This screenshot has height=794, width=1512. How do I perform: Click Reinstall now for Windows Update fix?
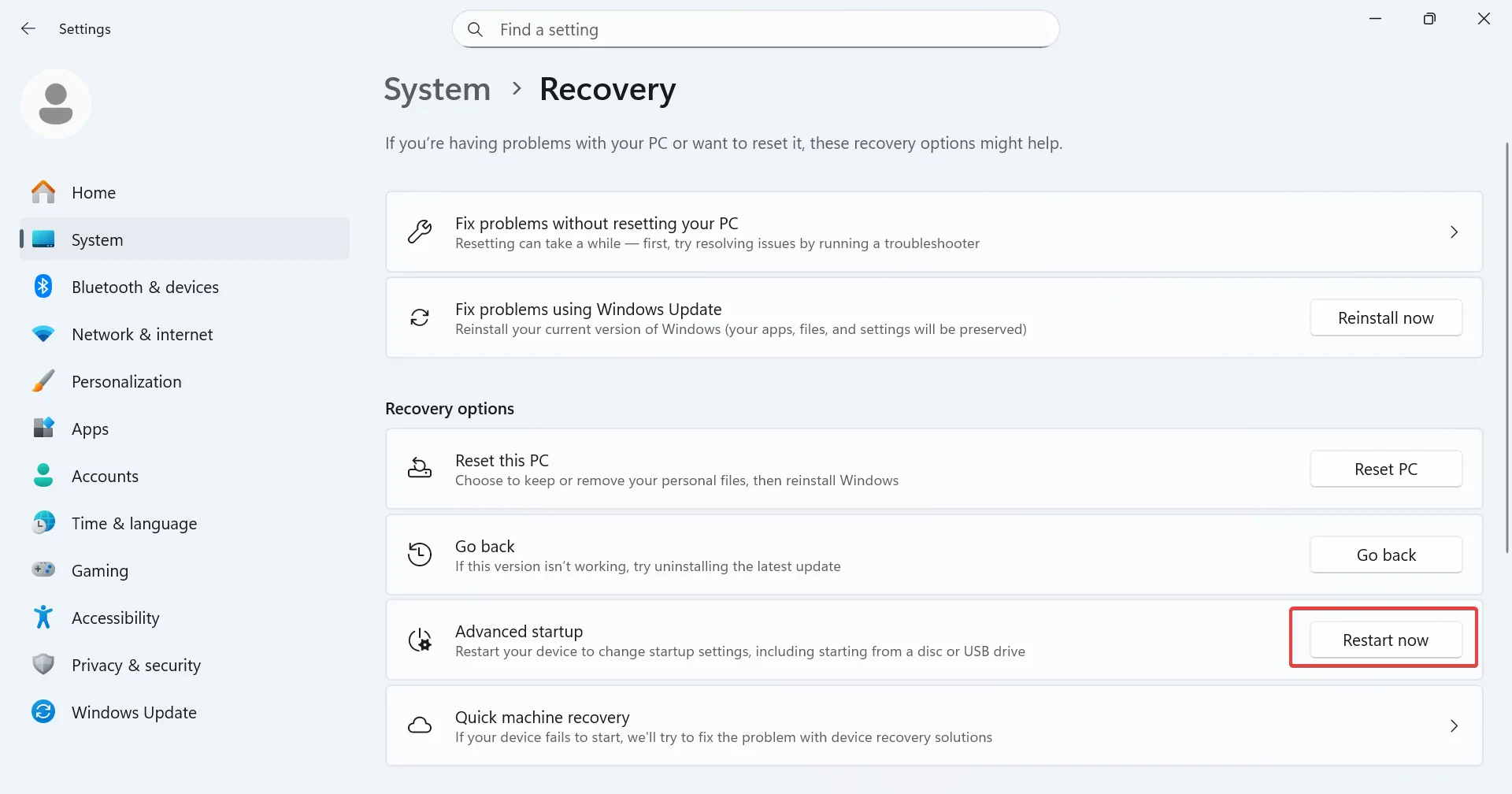(x=1385, y=317)
